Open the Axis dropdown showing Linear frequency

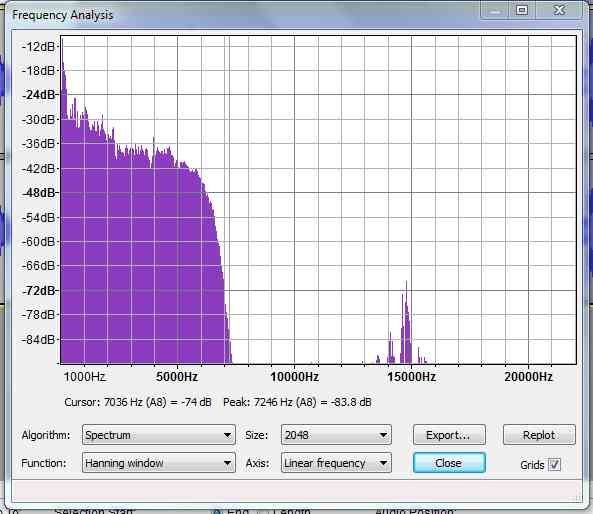coord(336,463)
